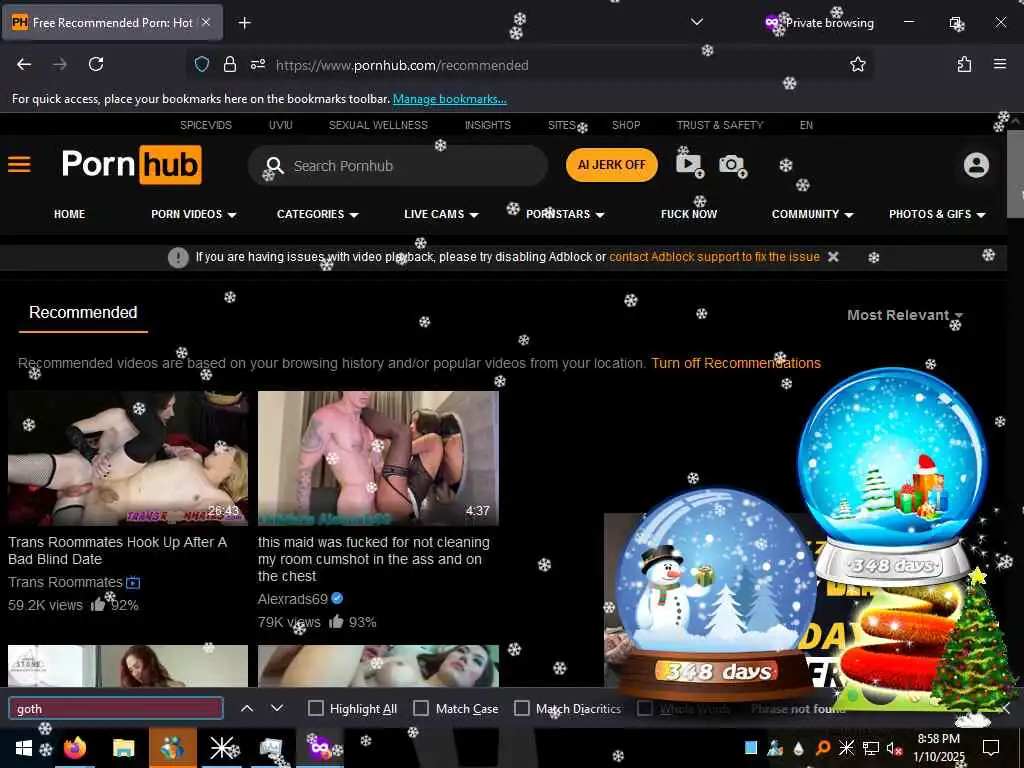The width and height of the screenshot is (1024, 768).
Task: Expand the CATEGORIES dropdown
Action: pos(317,214)
